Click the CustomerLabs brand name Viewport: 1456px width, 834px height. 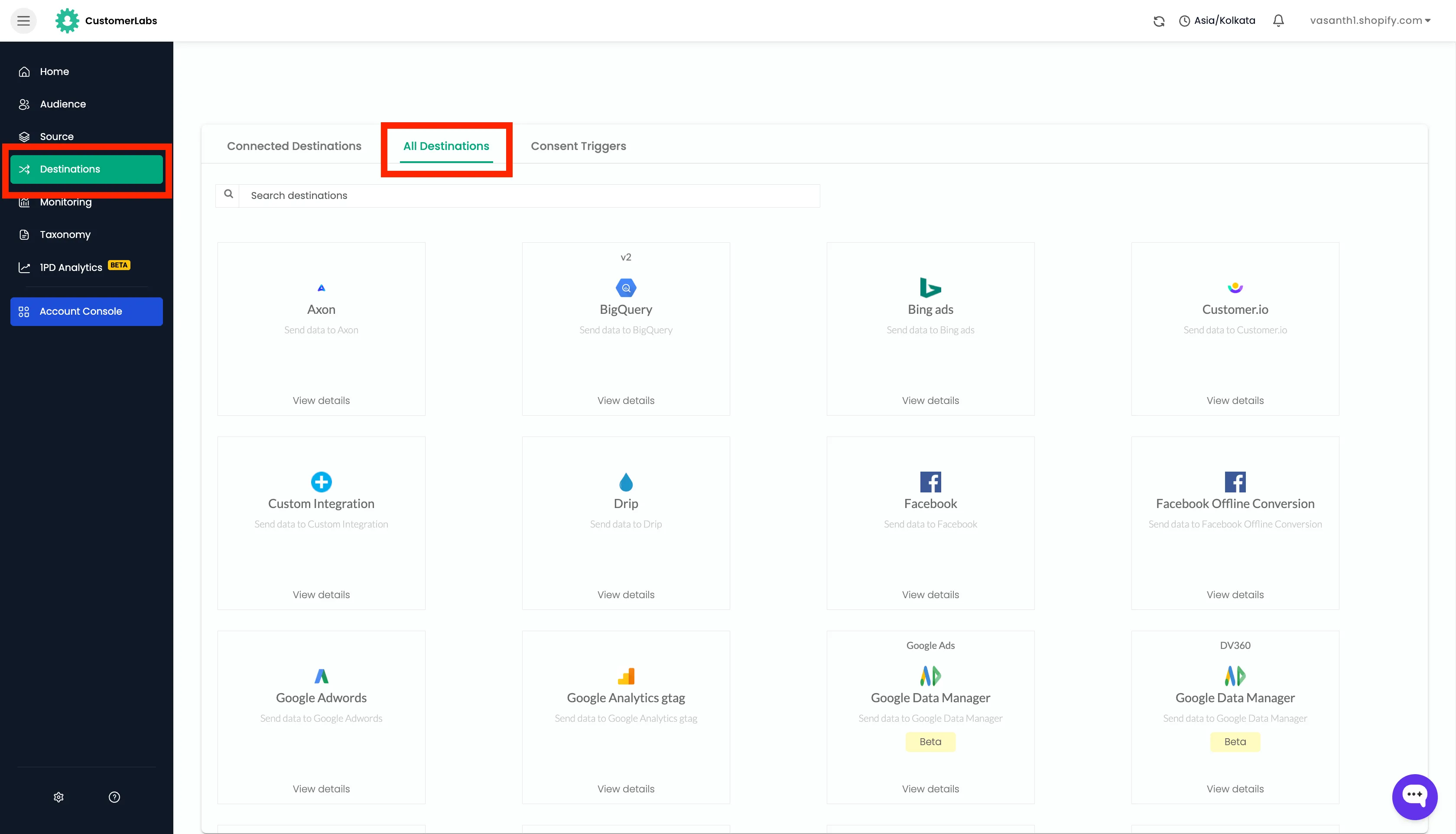[x=121, y=21]
